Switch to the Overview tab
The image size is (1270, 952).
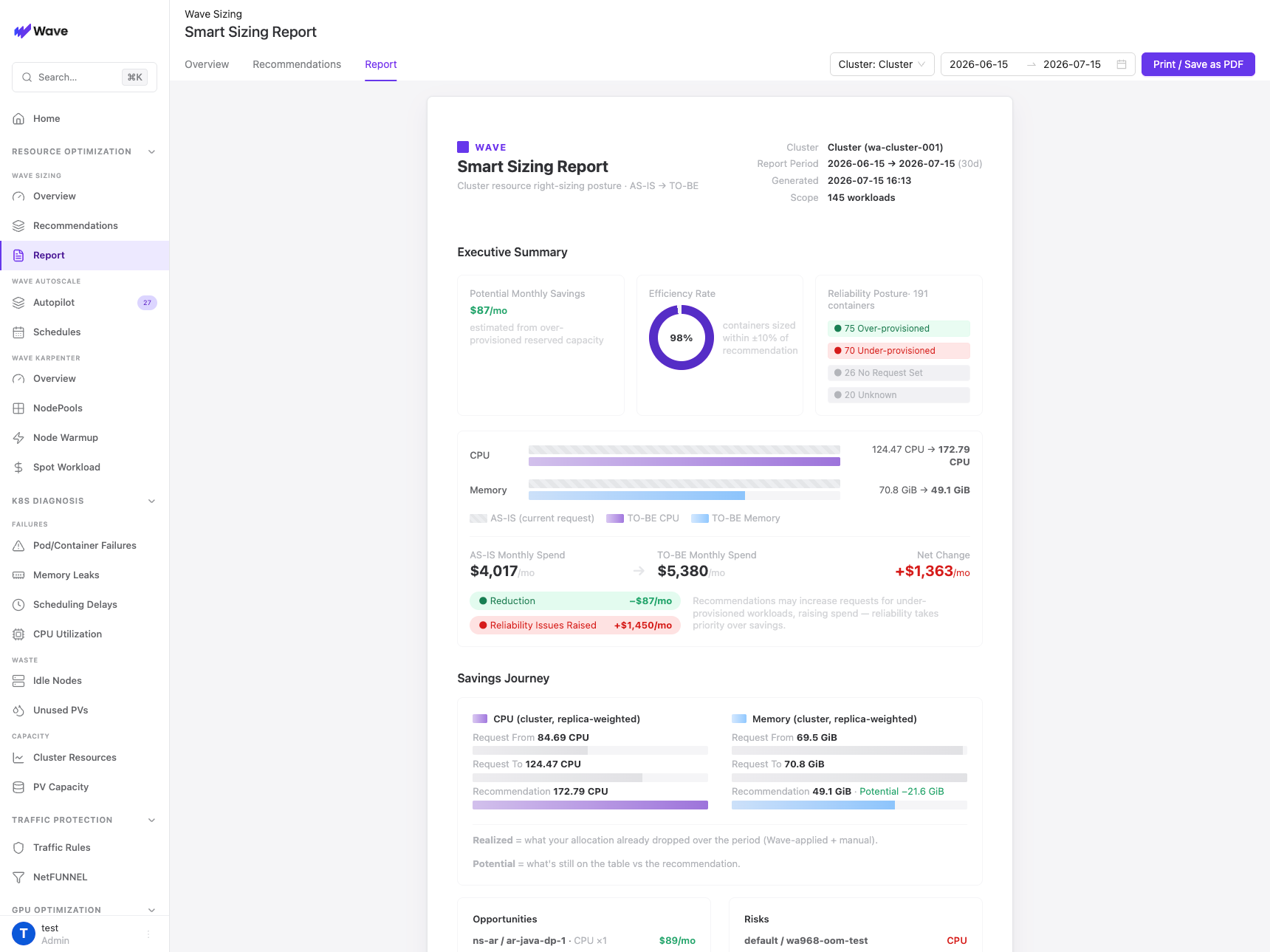click(x=207, y=64)
